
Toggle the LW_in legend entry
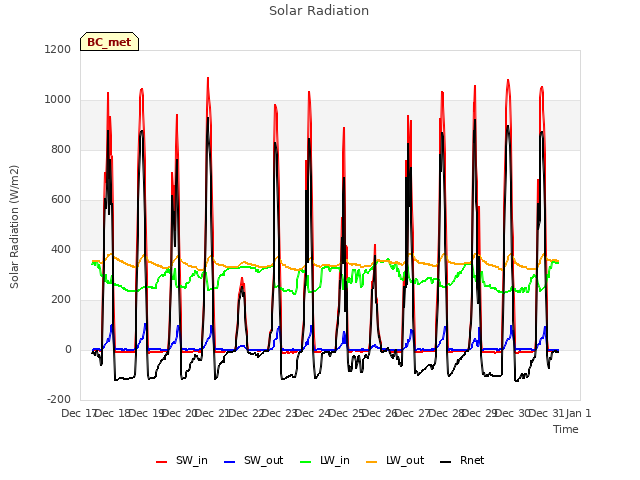coord(325,461)
